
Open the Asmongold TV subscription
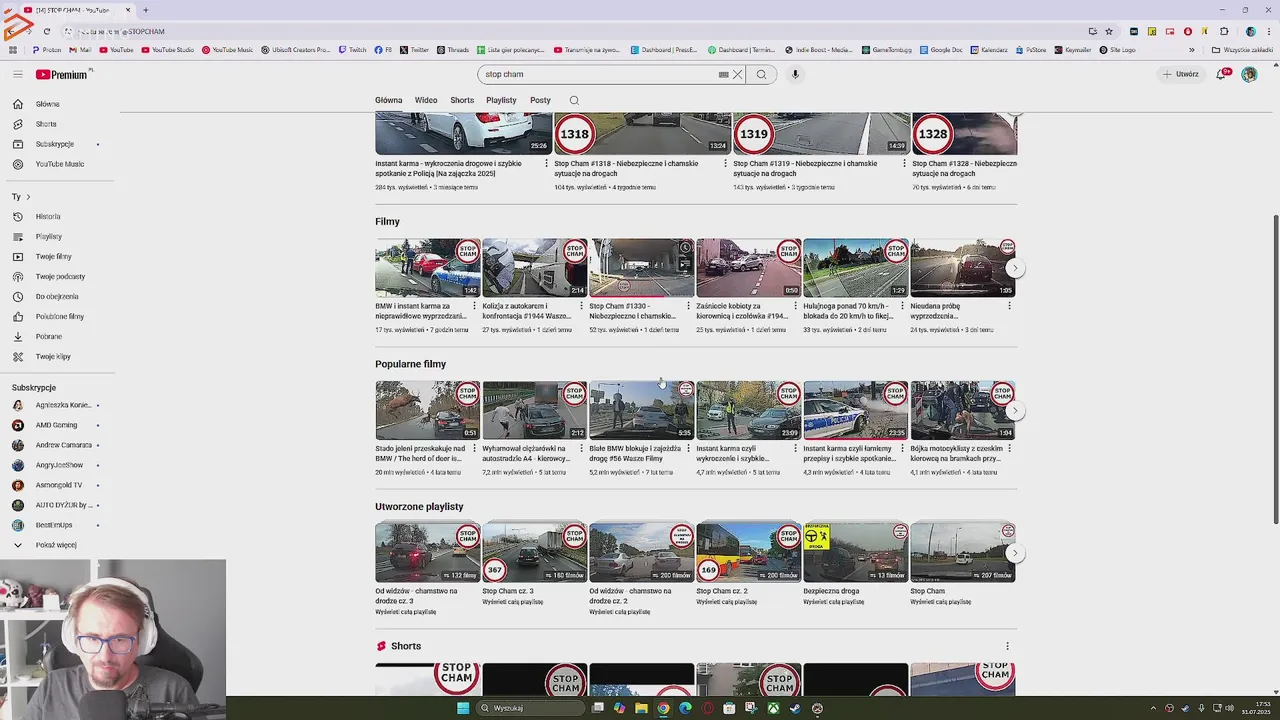pyautogui.click(x=57, y=485)
